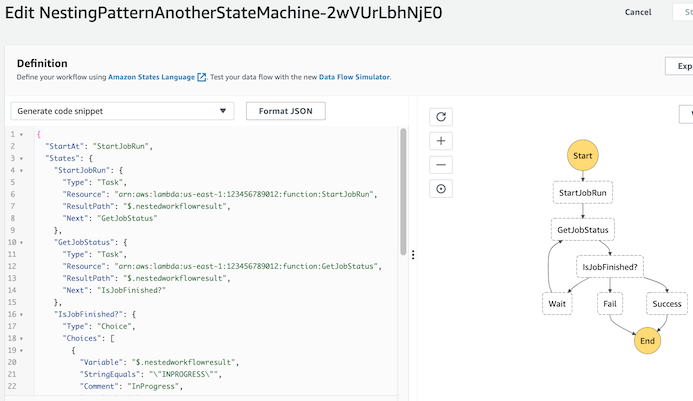693x401 pixels.
Task: Click the Format JSON button
Action: pyautogui.click(x=286, y=111)
